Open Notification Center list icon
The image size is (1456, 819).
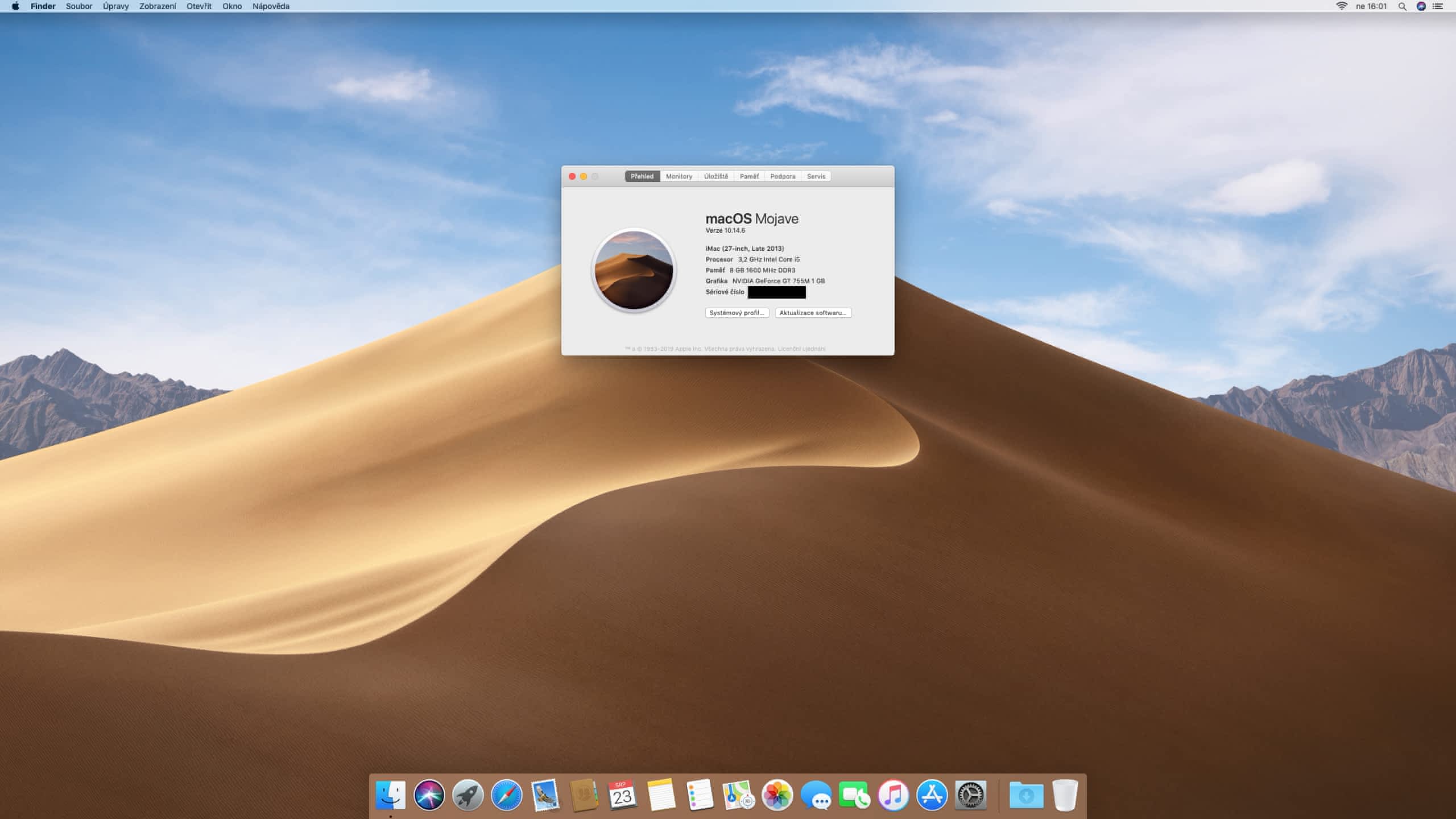tap(1438, 6)
